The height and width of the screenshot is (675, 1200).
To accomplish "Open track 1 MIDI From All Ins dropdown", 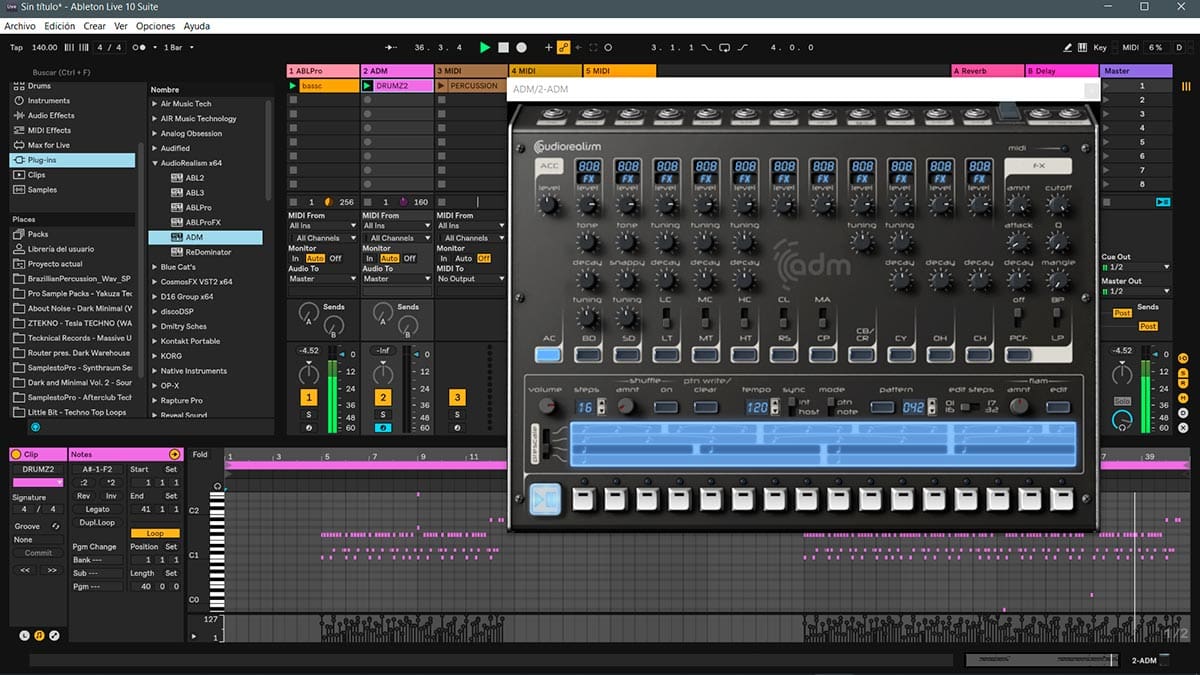I will 322,226.
